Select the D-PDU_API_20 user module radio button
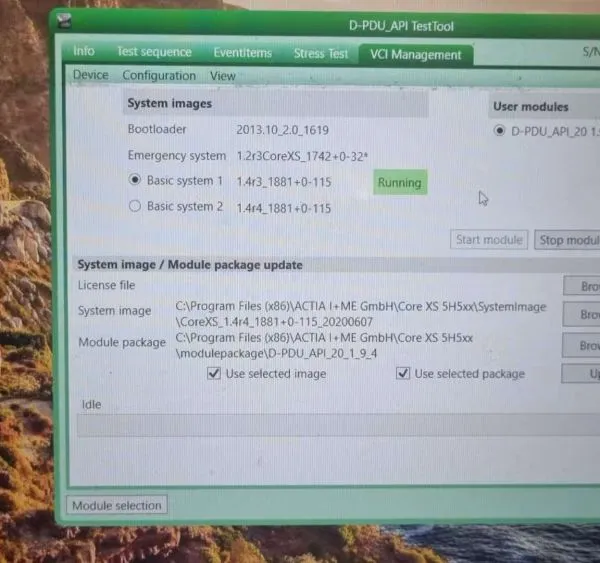The width and height of the screenshot is (600, 563). tap(499, 131)
